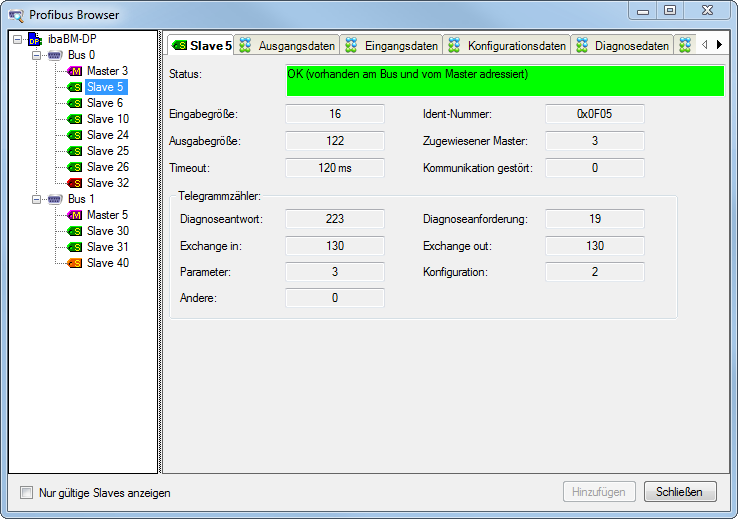Open the Konfigurationsdaten tab

506,45
